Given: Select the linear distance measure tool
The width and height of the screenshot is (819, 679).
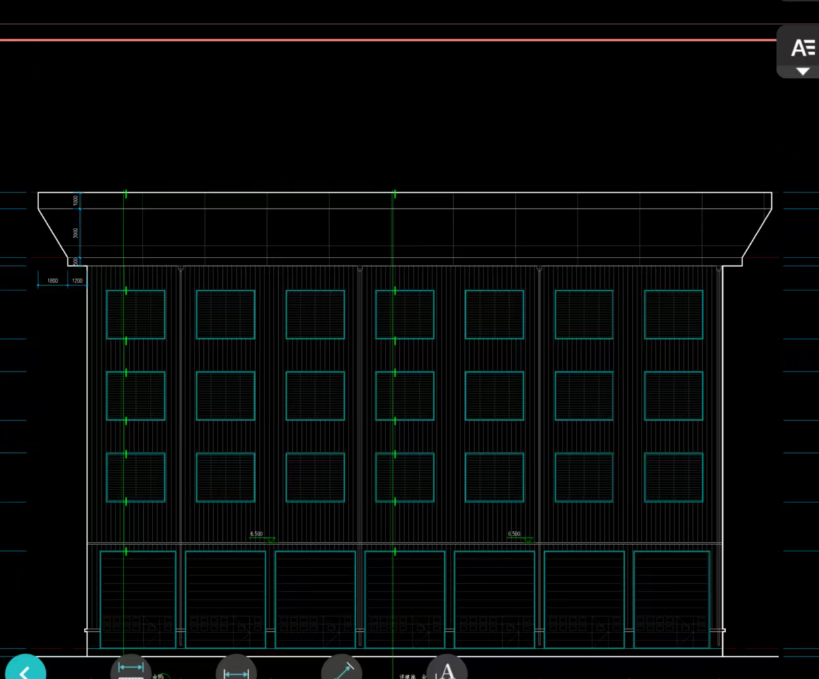Looking at the screenshot, I should point(236,669).
